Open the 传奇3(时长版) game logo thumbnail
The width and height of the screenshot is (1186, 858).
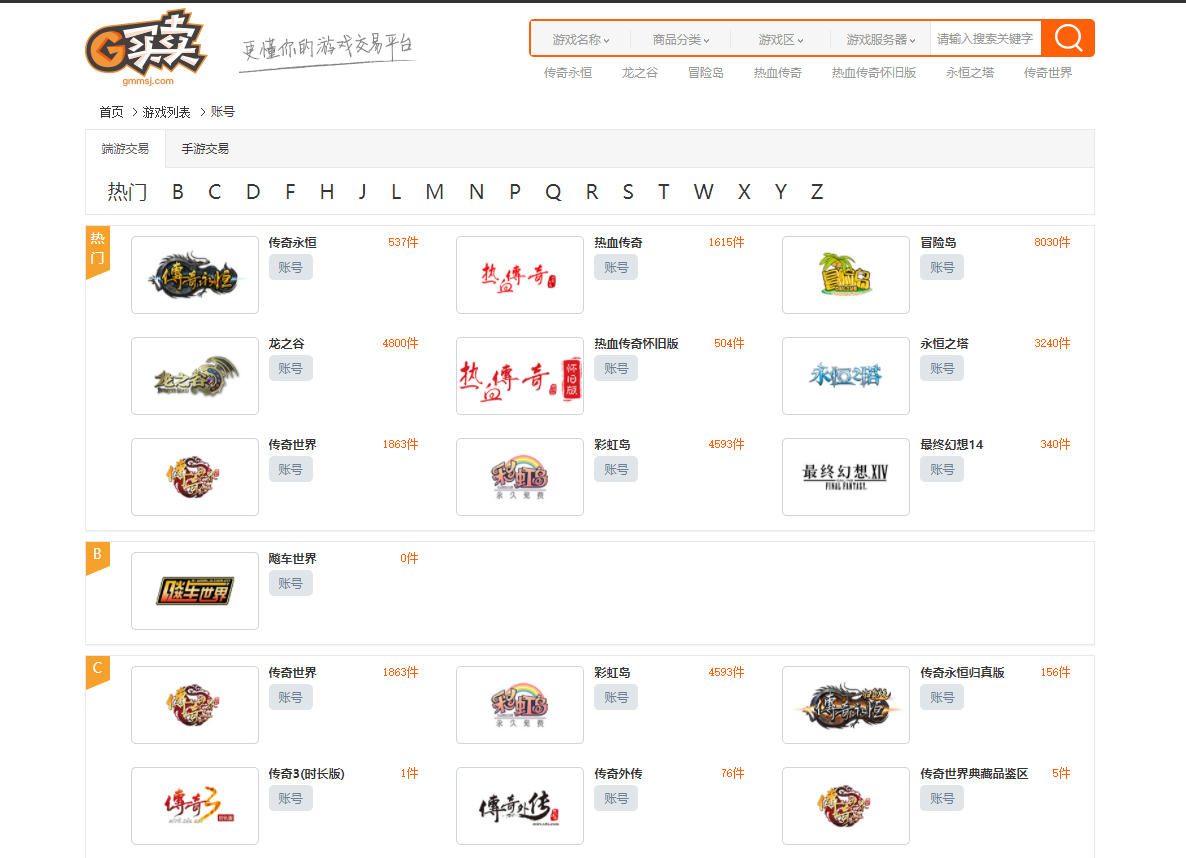pyautogui.click(x=195, y=806)
